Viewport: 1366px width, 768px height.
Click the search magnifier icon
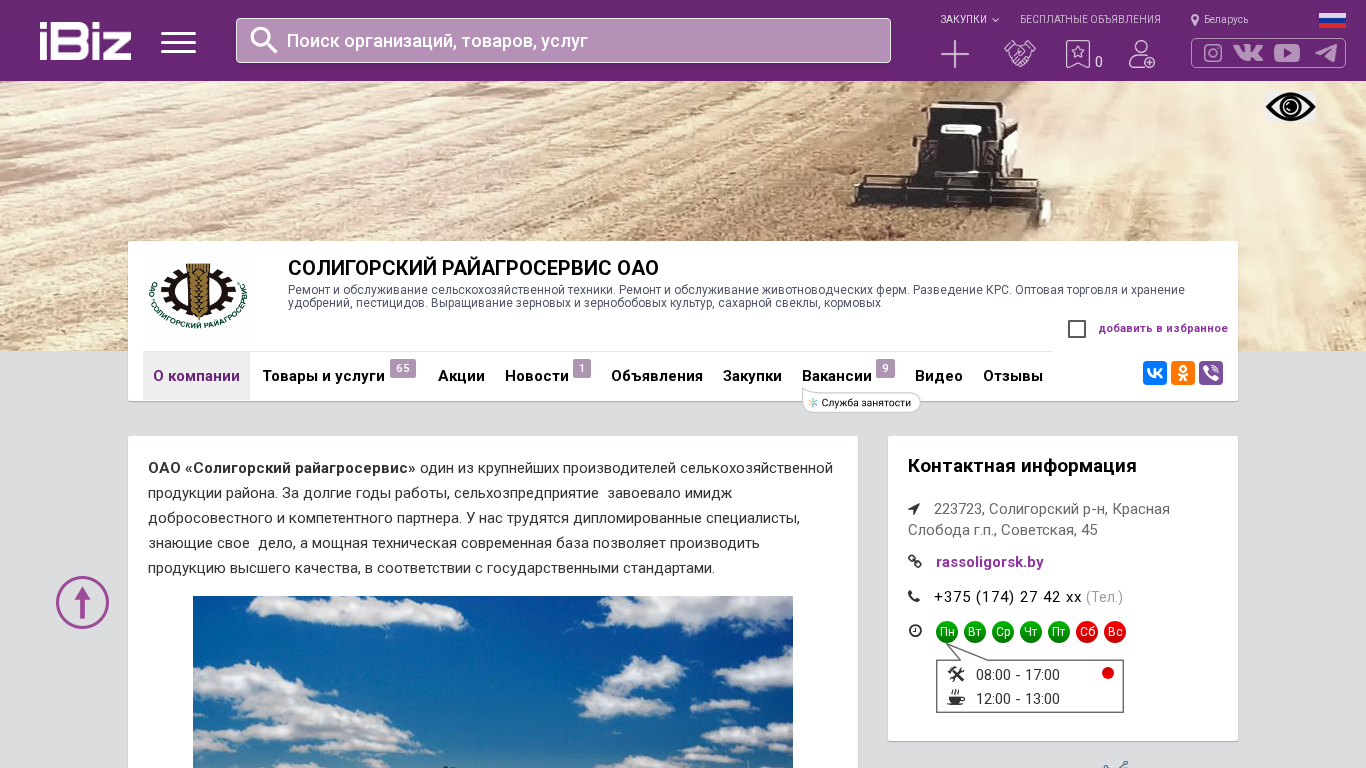click(x=264, y=40)
